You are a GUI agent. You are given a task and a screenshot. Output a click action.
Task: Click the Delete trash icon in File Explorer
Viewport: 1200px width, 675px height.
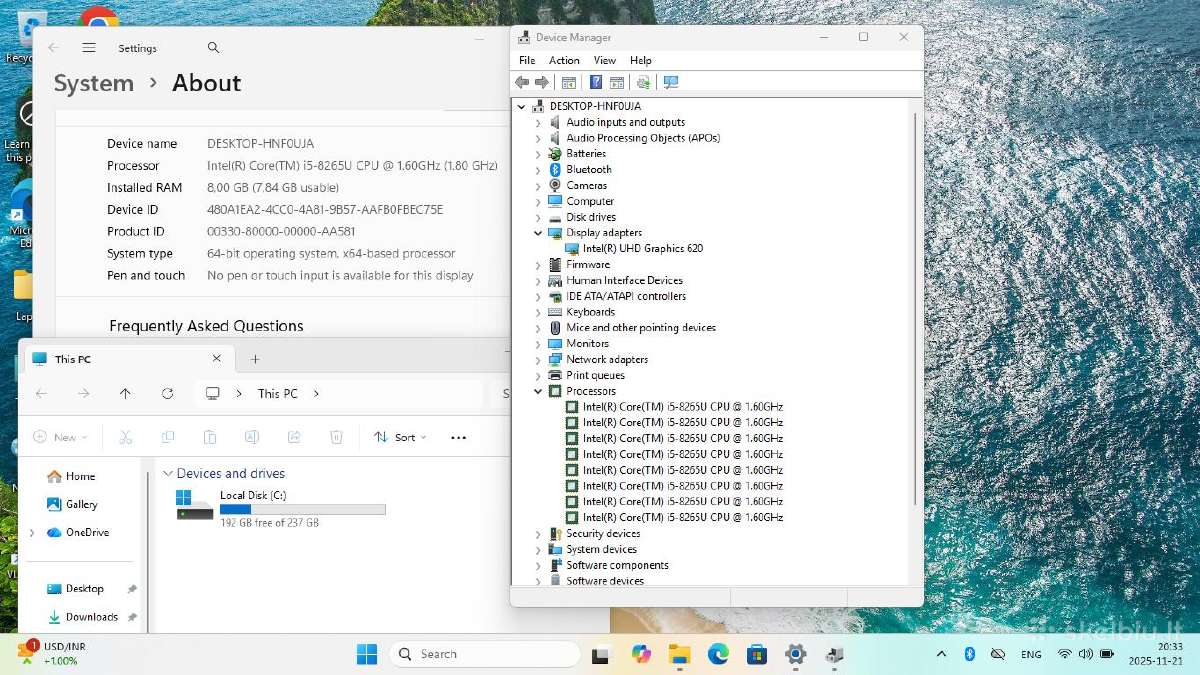337,437
